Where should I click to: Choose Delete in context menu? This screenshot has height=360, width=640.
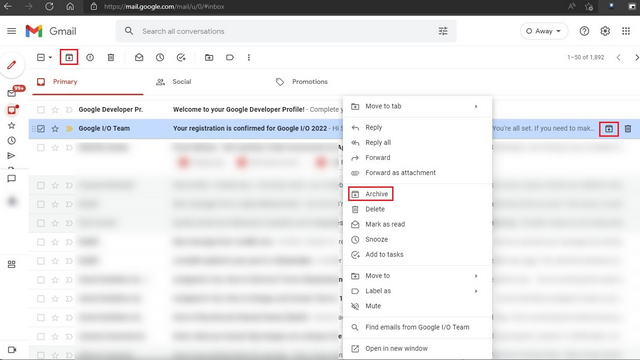coord(418,209)
